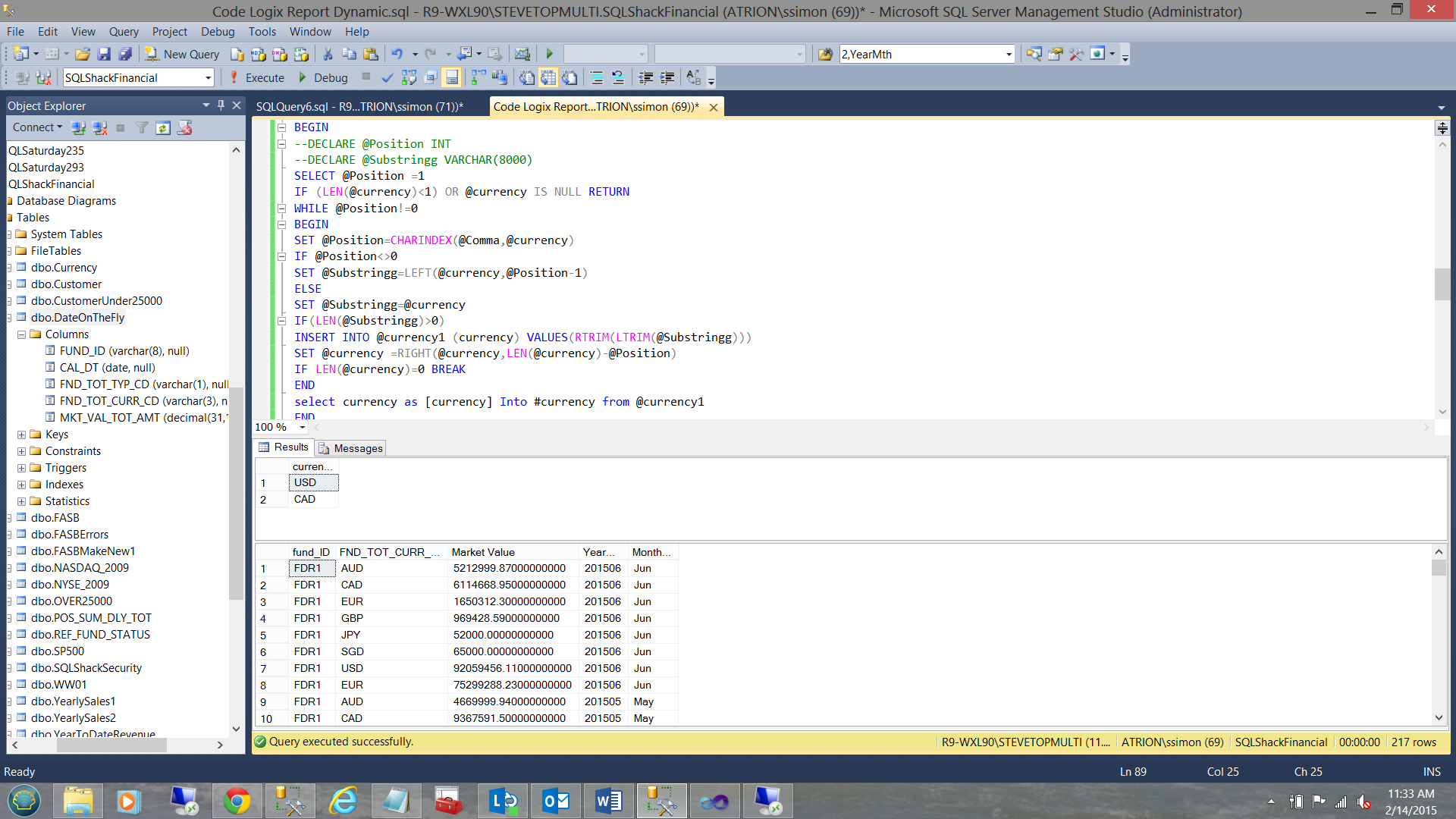Open the Query menu
Screen dimensions: 1456x819
(x=123, y=31)
